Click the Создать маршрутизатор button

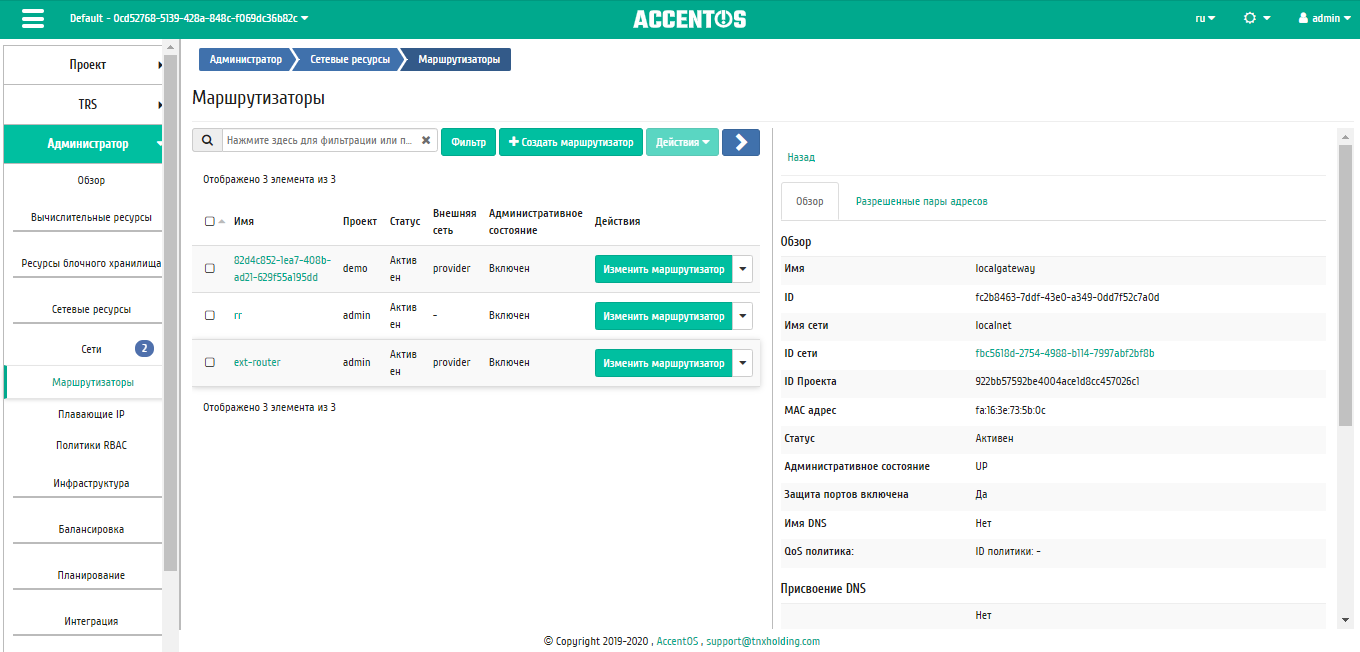pos(571,142)
